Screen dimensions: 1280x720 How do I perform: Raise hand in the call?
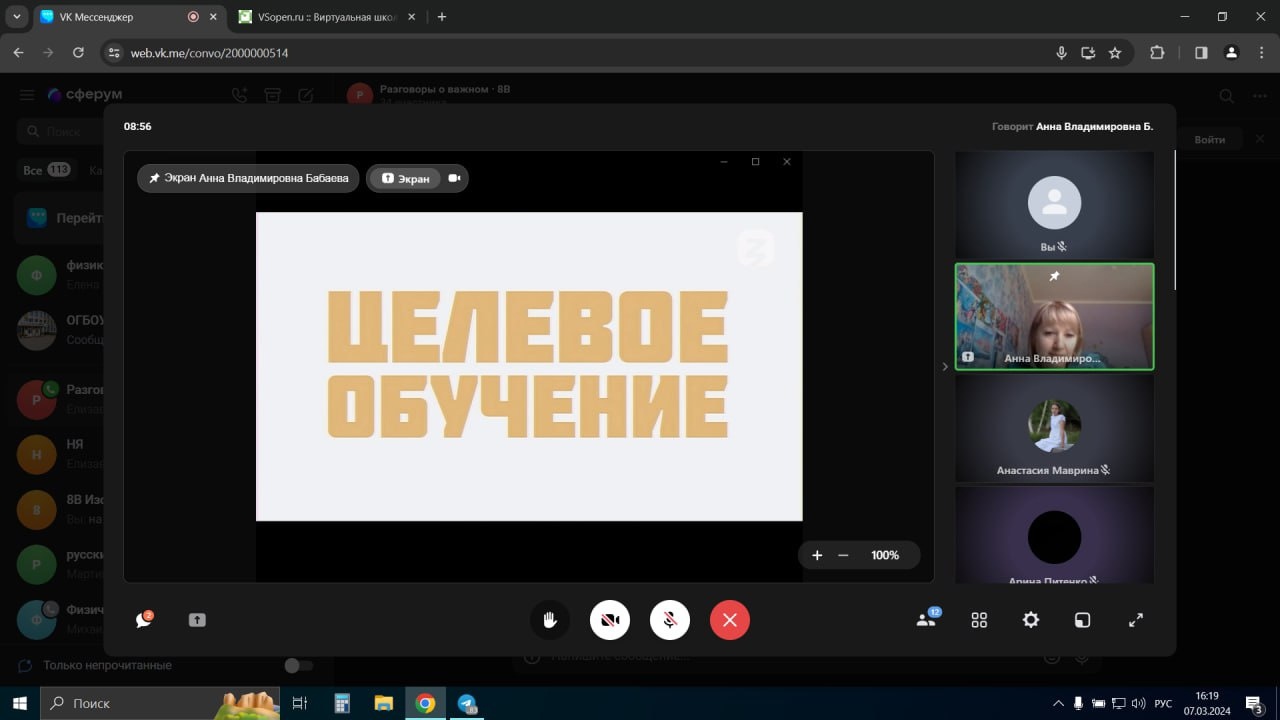(x=549, y=620)
